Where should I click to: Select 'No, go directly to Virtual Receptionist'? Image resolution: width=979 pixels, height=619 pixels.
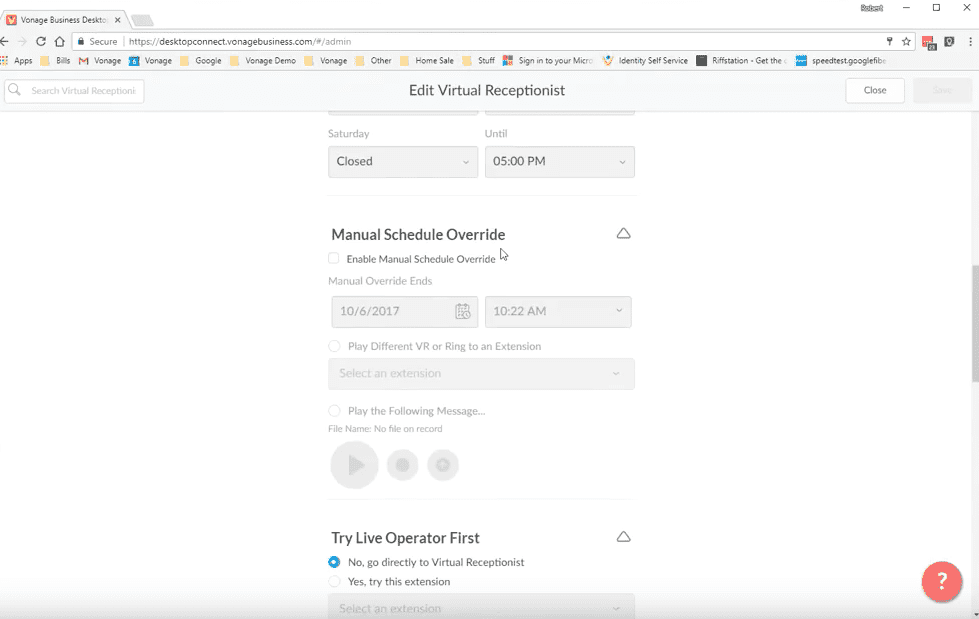[334, 562]
